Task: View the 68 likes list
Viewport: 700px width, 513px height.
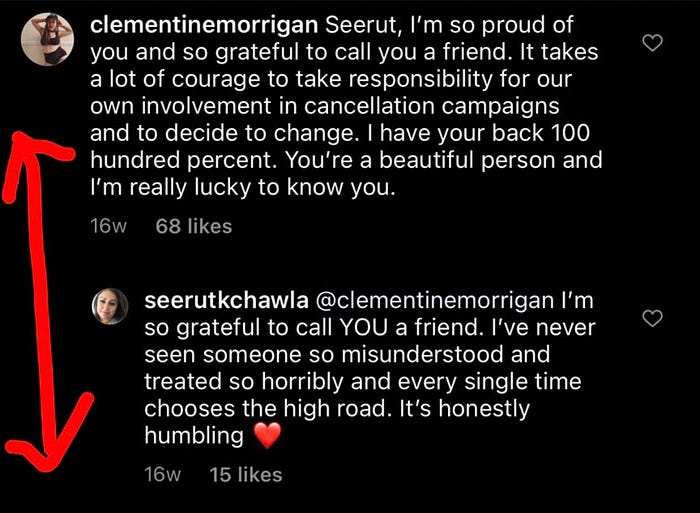Action: tap(194, 226)
